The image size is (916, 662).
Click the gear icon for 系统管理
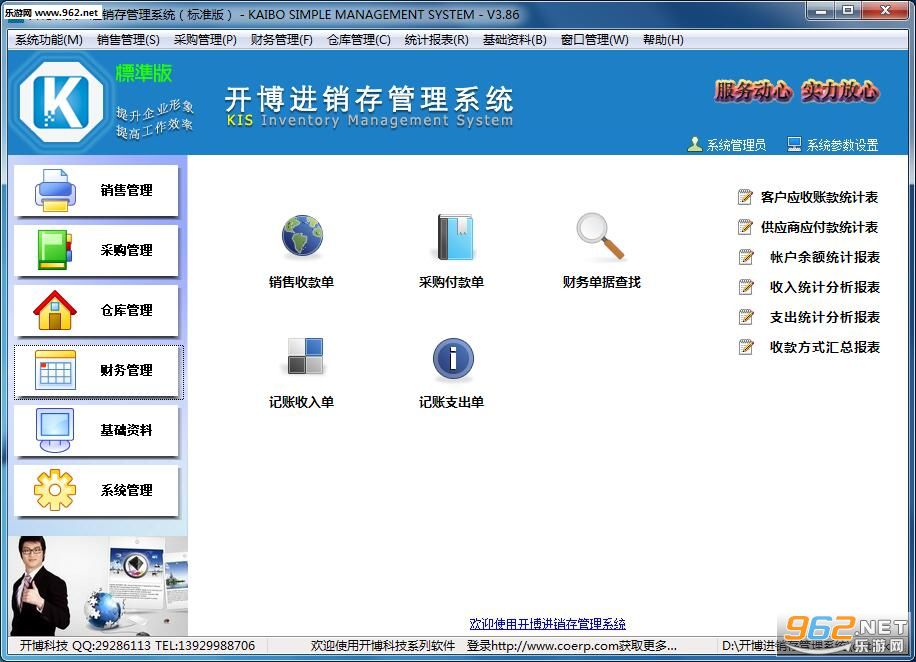pyautogui.click(x=55, y=490)
